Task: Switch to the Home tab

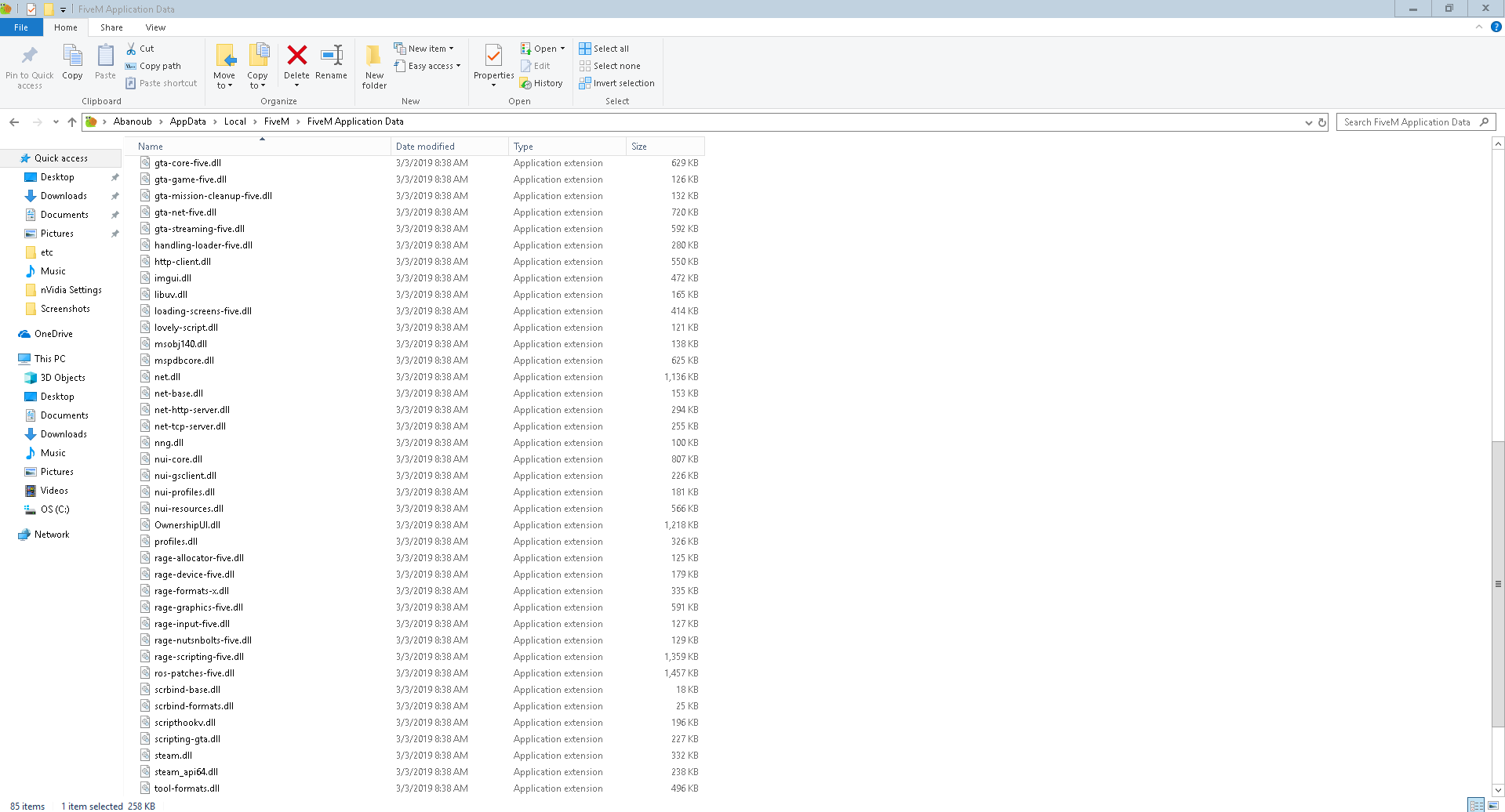Action: pos(66,27)
